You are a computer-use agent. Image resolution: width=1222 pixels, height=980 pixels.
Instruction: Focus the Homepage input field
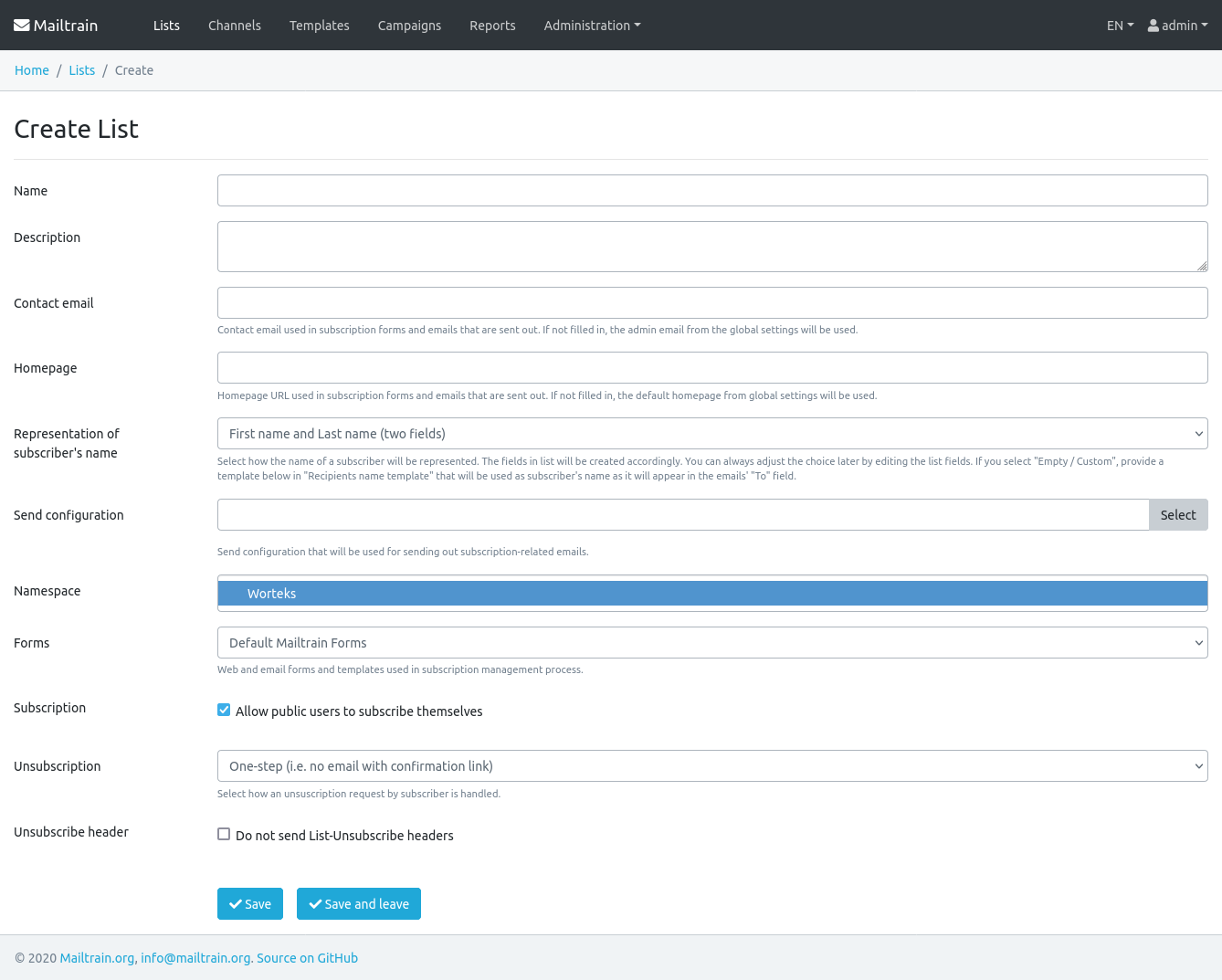(x=712, y=368)
